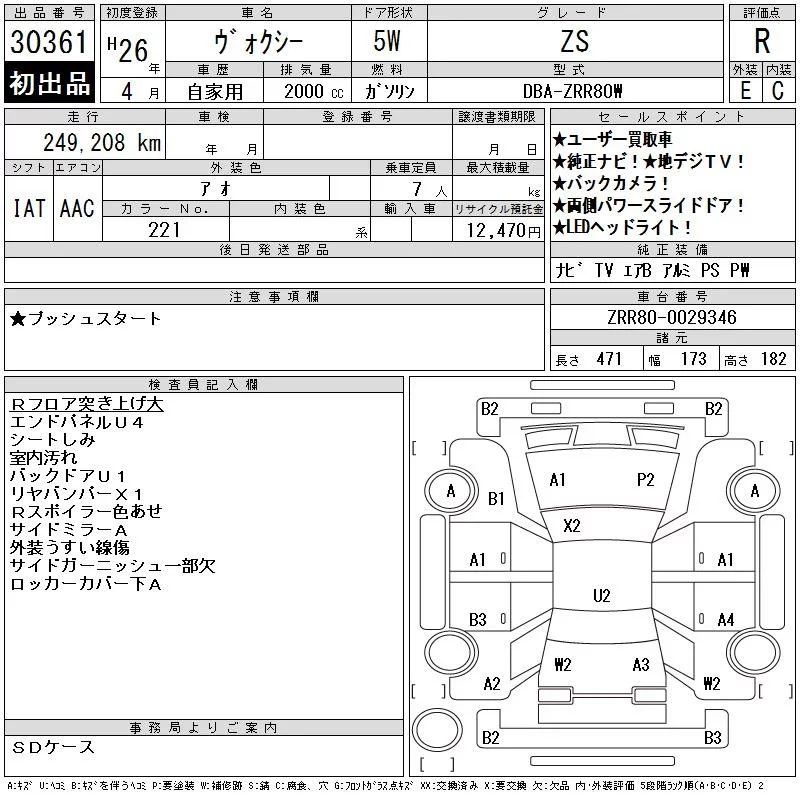Select the ★バックカメラ！ sales point
The image size is (800, 800).
click(611, 183)
